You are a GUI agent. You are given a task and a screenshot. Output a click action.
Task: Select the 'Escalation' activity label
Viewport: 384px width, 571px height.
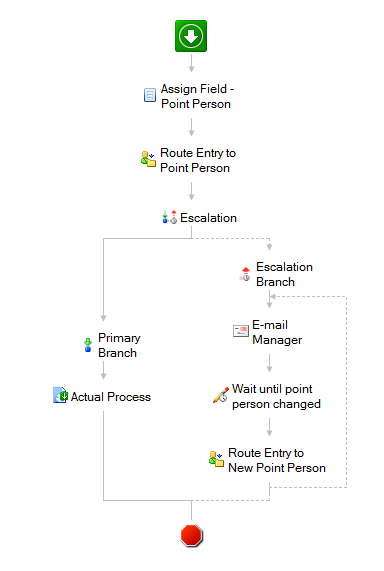(208, 218)
